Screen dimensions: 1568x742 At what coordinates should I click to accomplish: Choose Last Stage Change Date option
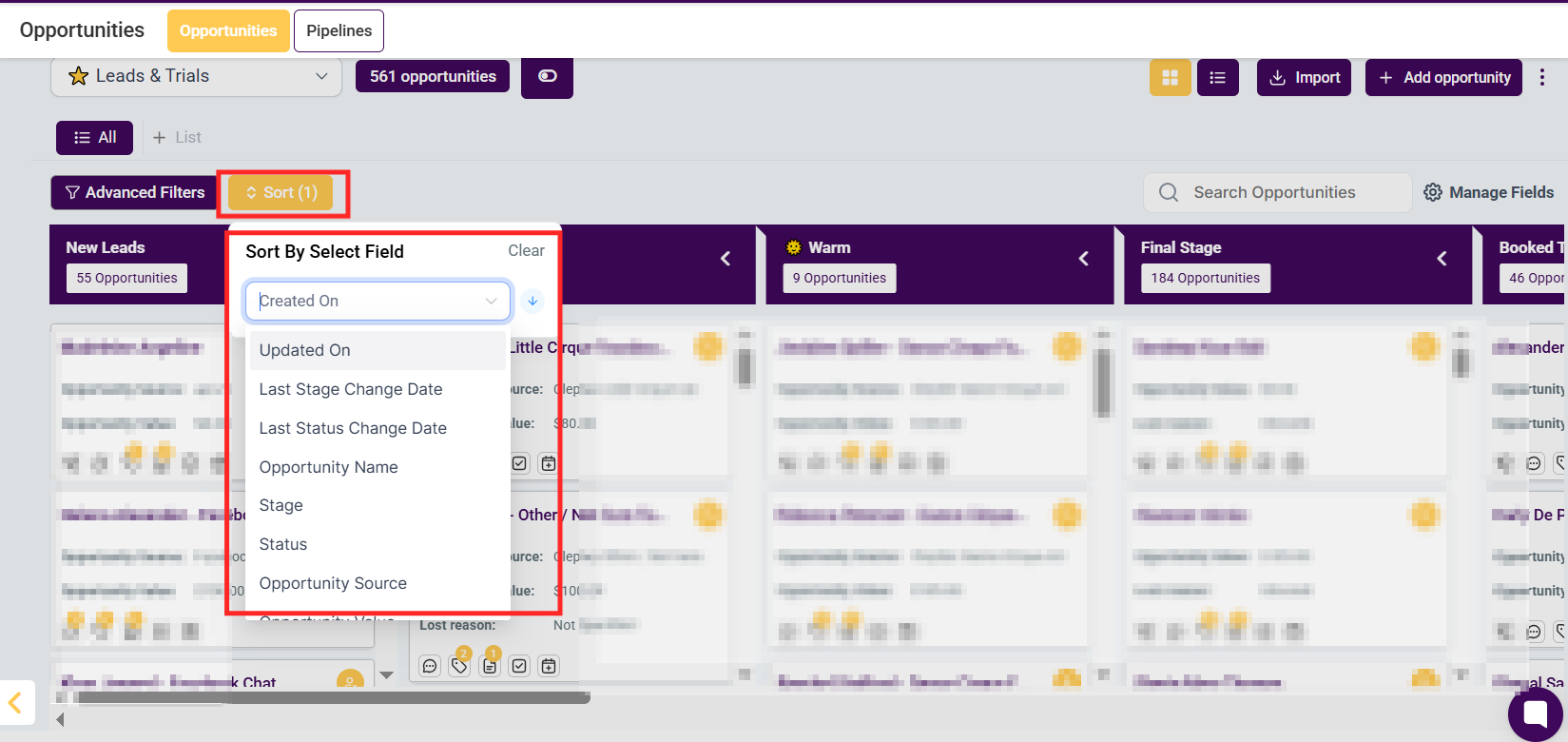click(377, 389)
